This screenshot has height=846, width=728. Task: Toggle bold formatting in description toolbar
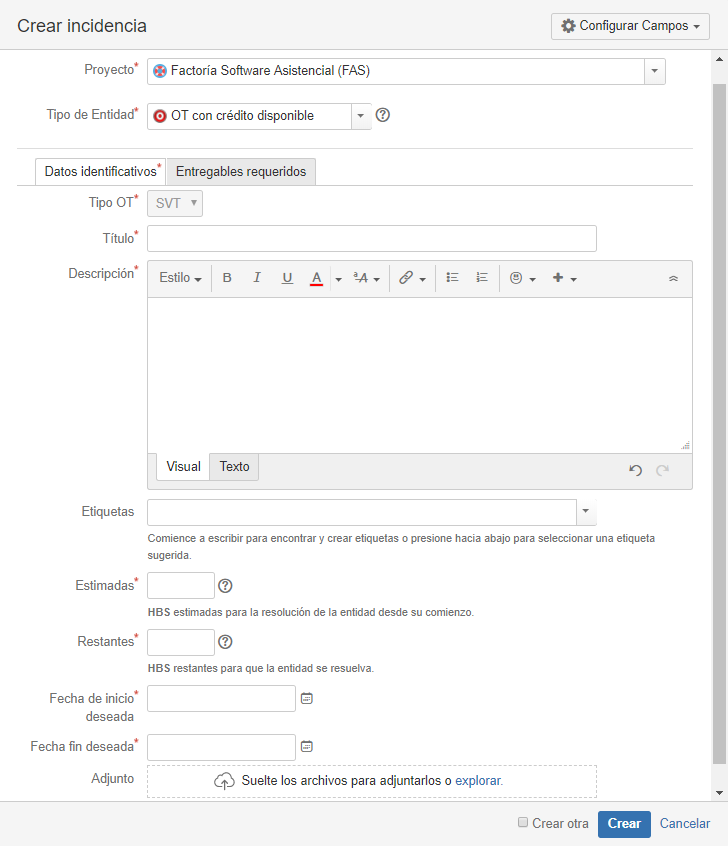pyautogui.click(x=227, y=278)
